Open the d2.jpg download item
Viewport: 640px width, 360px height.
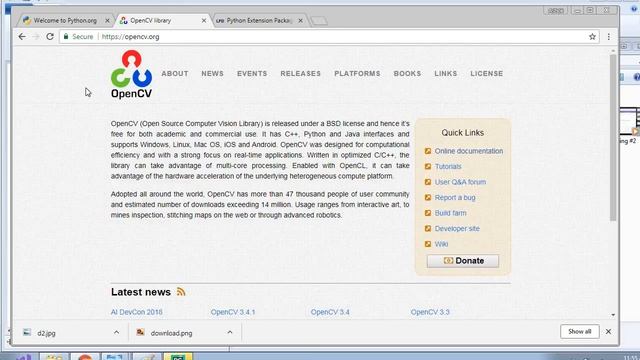coord(71,333)
